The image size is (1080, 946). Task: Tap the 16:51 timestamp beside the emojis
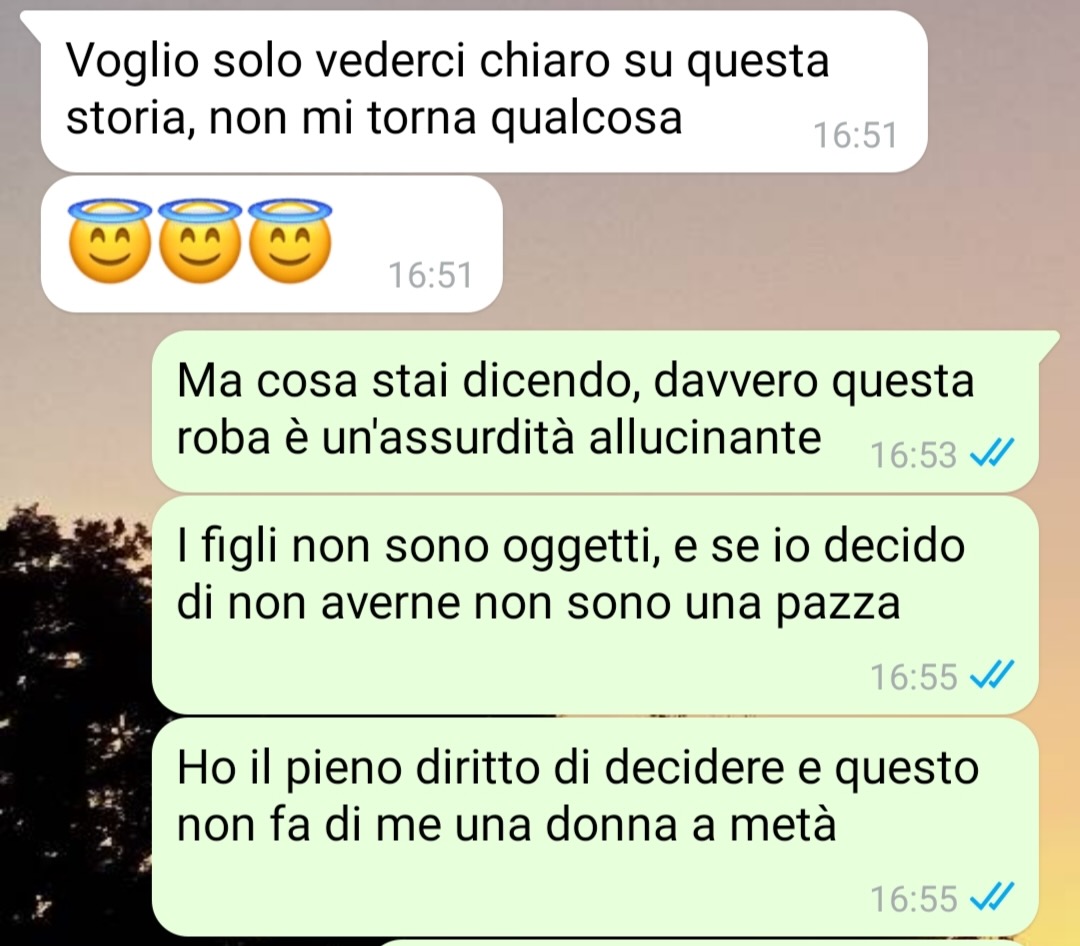[x=430, y=276]
